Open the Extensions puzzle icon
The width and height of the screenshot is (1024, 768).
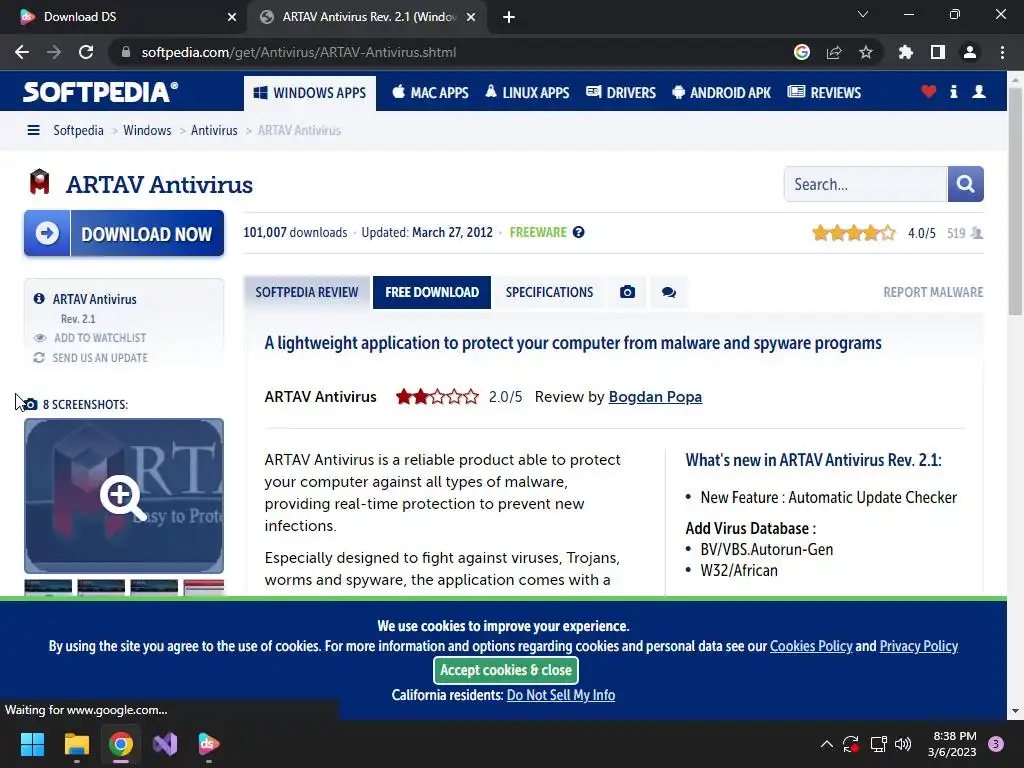click(906, 52)
